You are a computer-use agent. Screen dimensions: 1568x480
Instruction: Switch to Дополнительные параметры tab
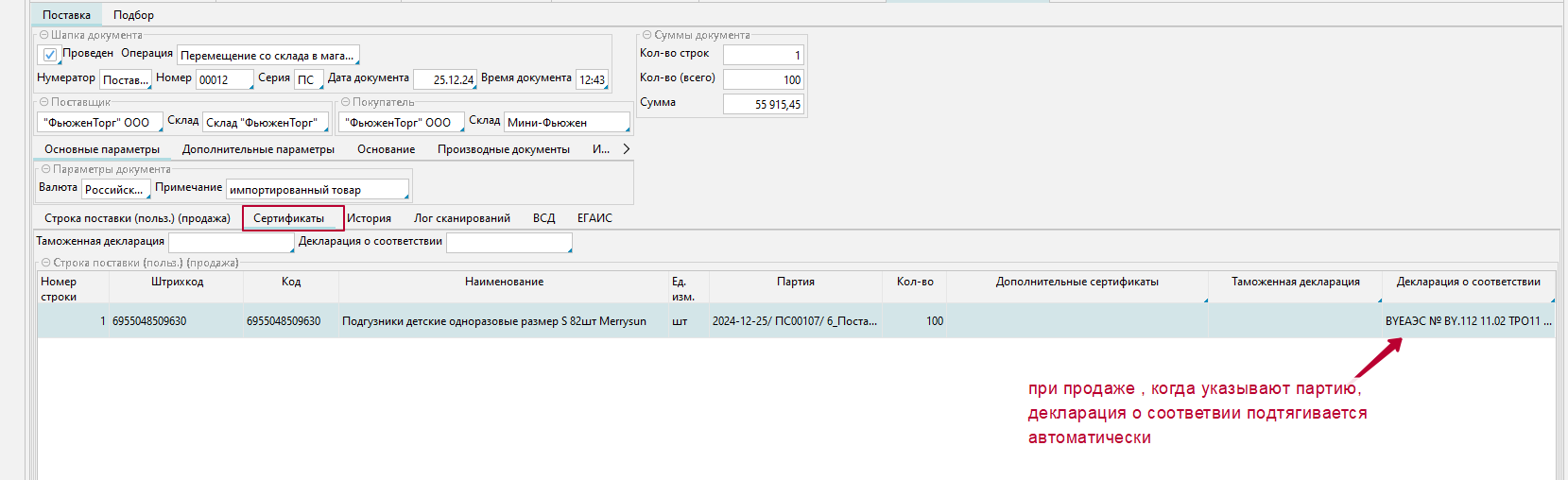pos(258,149)
